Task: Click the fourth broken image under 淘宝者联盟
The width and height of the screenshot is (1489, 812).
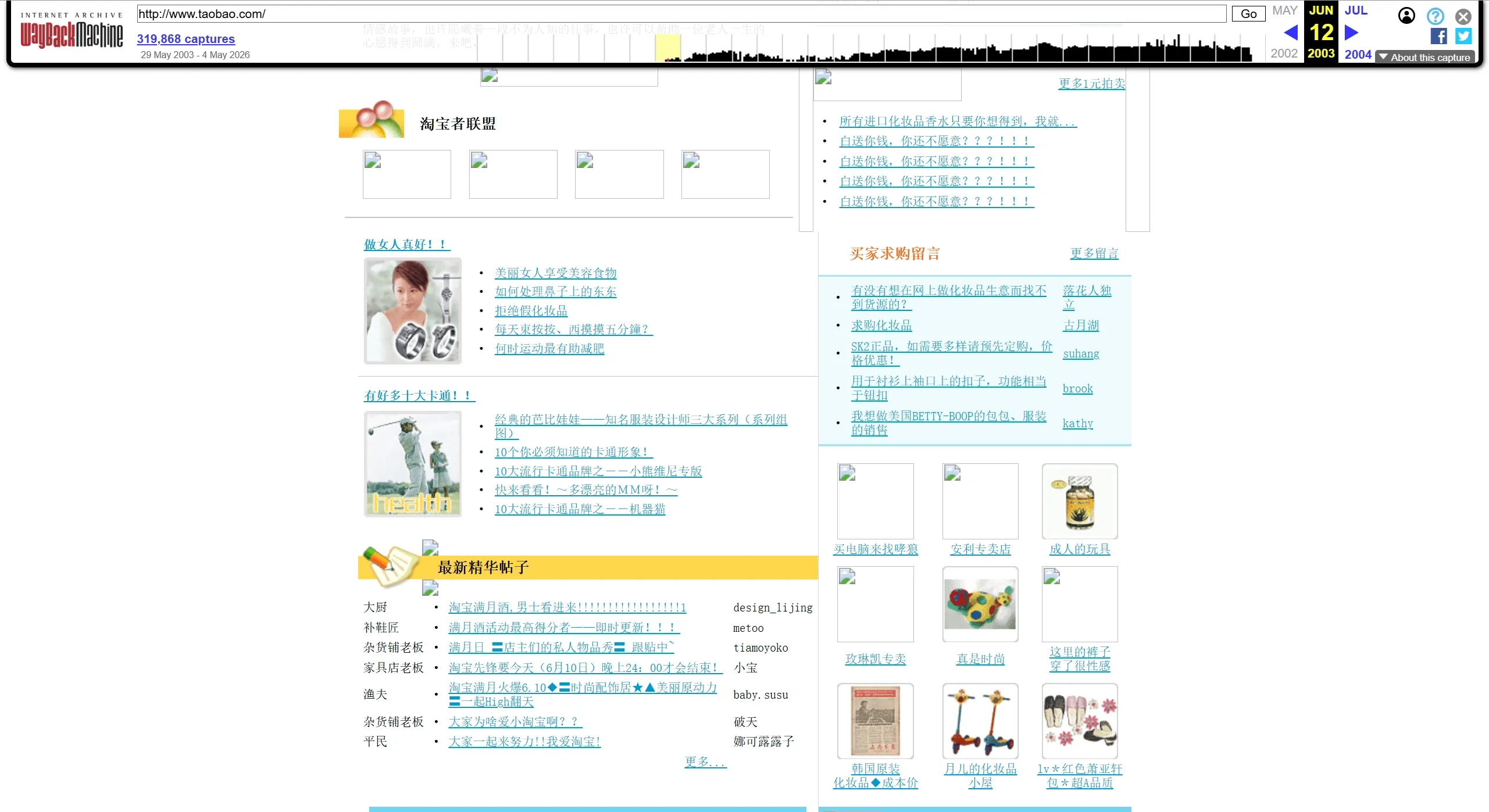Action: point(725,174)
